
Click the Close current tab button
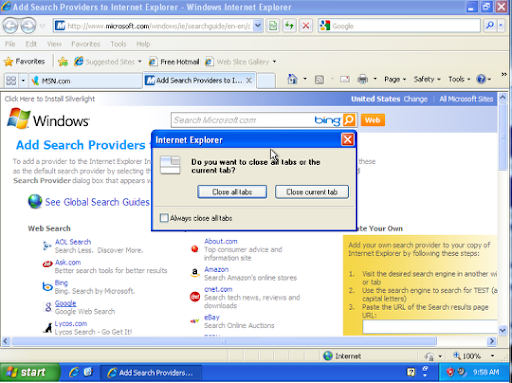click(x=312, y=192)
